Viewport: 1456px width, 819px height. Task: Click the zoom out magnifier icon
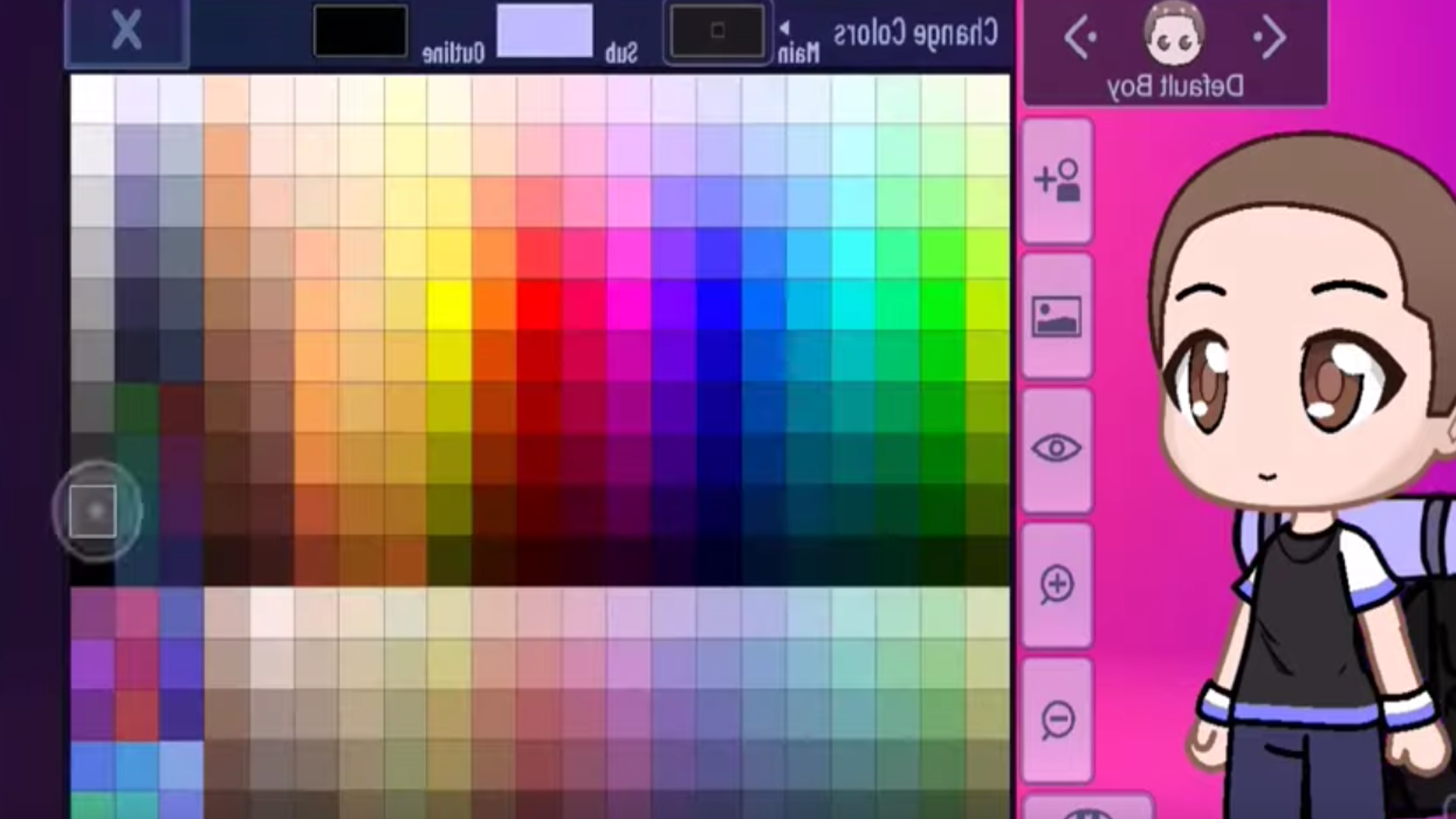point(1057,720)
